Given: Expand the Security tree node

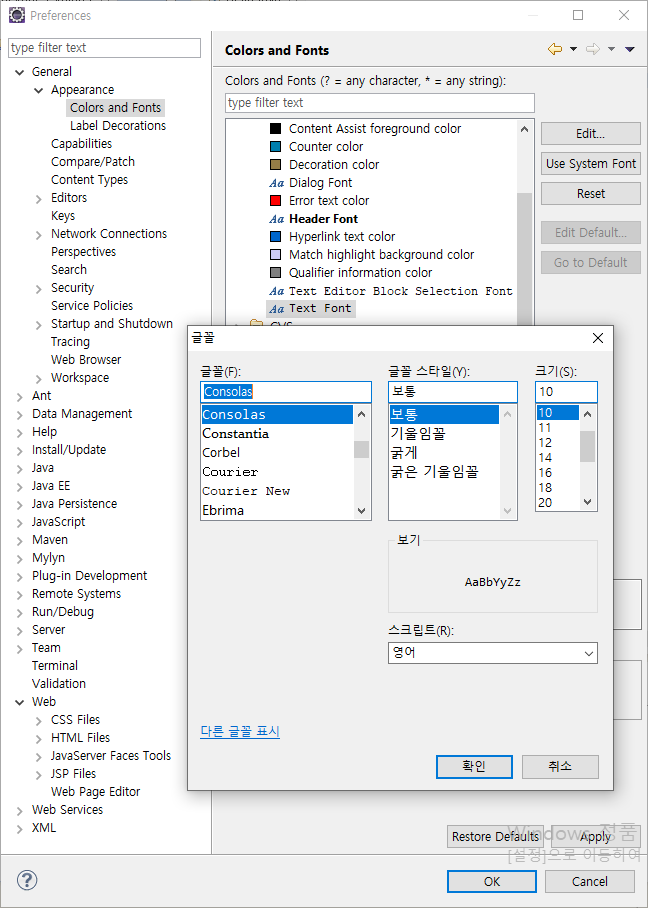Looking at the screenshot, I should tap(39, 288).
